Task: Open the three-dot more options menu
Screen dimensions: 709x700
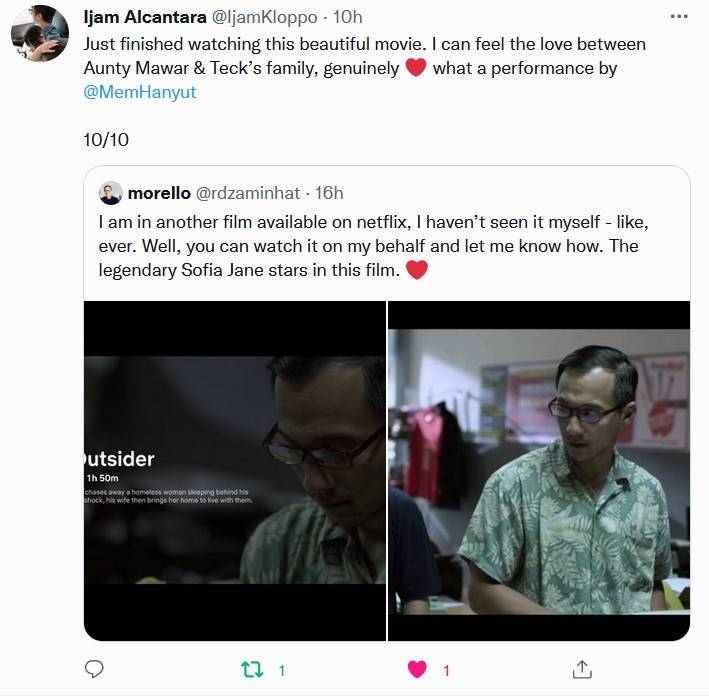Action: point(679,17)
